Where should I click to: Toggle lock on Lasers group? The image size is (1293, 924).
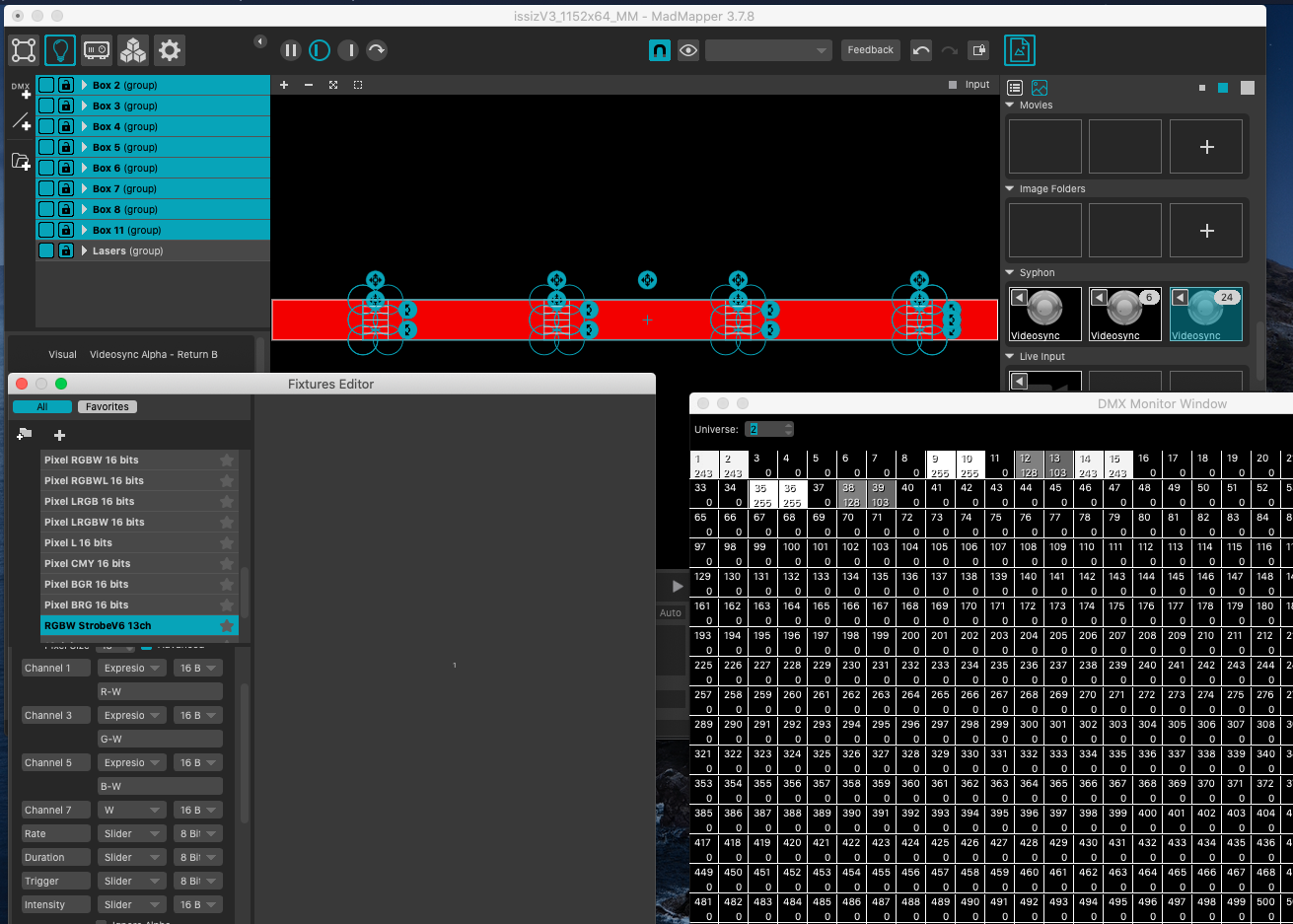click(x=66, y=250)
